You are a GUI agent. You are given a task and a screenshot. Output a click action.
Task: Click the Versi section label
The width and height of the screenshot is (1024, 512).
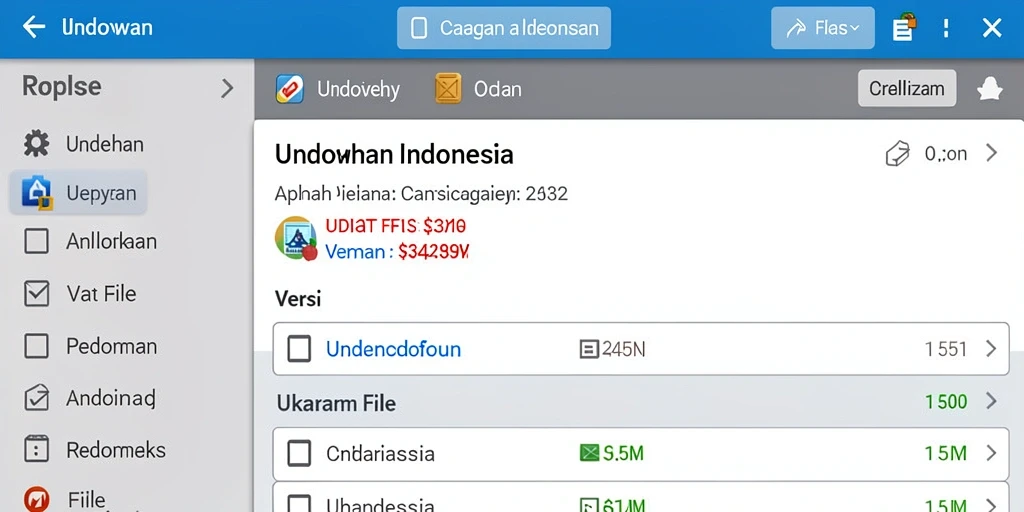pyautogui.click(x=298, y=298)
